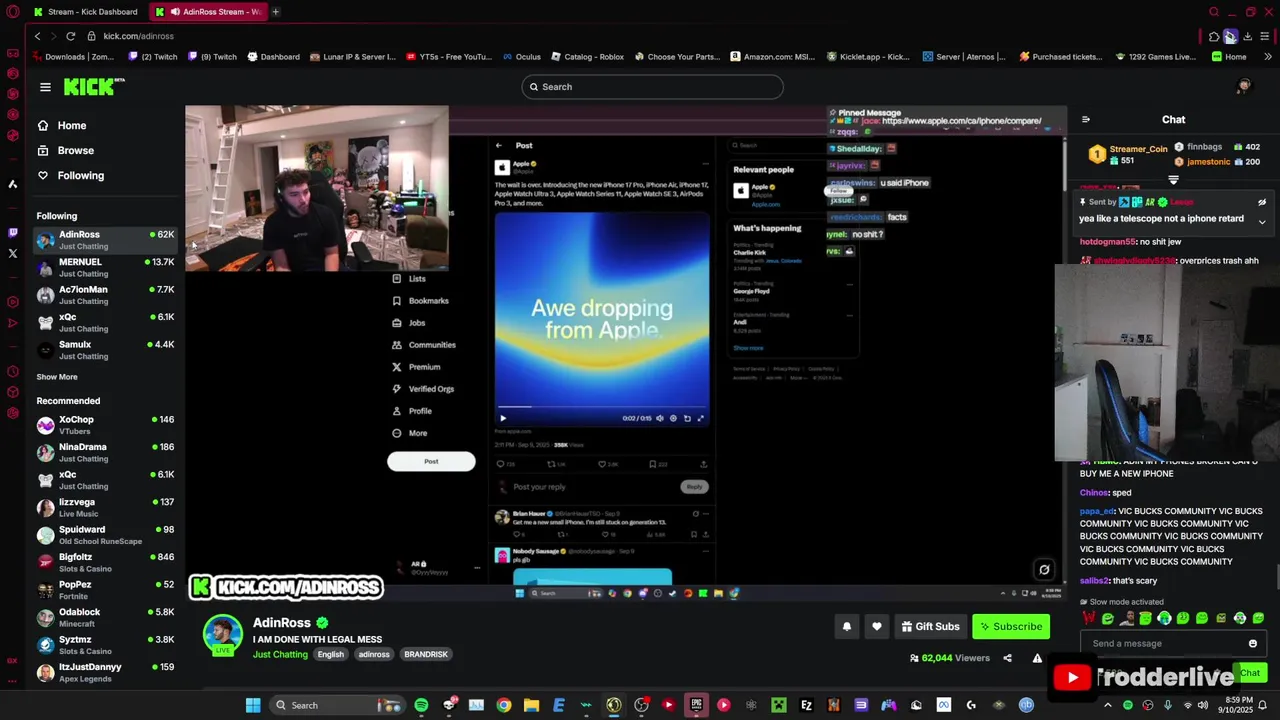Click the green Chat send button
The width and height of the screenshot is (1280, 720).
1250,673
